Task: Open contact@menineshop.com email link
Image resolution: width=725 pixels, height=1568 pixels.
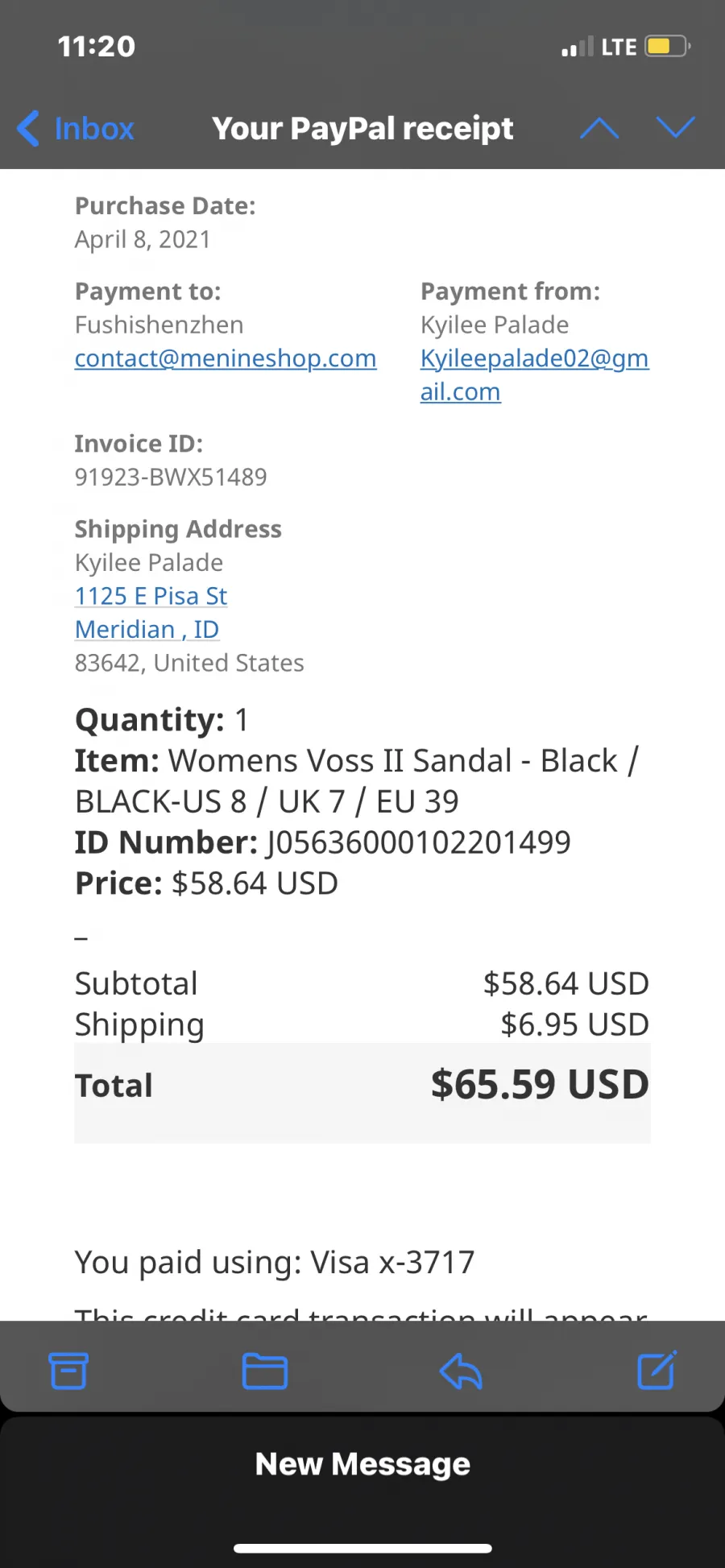Action: click(x=226, y=358)
